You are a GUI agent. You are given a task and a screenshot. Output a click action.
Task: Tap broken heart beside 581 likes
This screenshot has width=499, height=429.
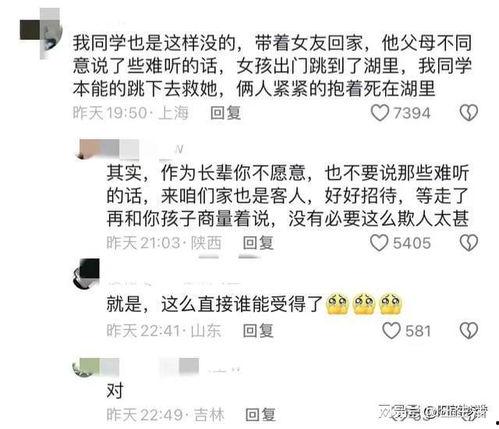pyautogui.click(x=469, y=331)
